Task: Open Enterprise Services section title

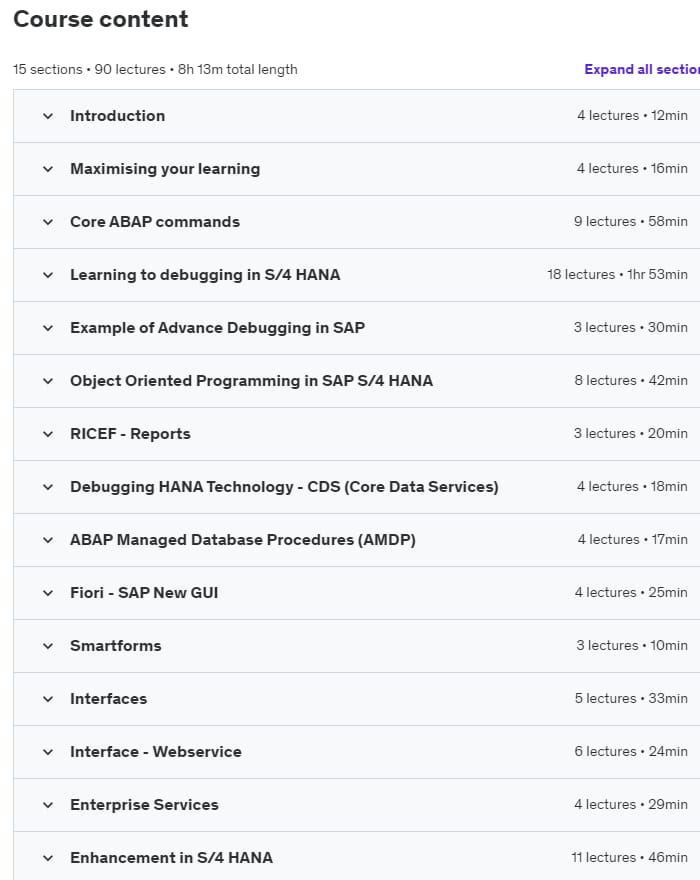Action: click(144, 805)
